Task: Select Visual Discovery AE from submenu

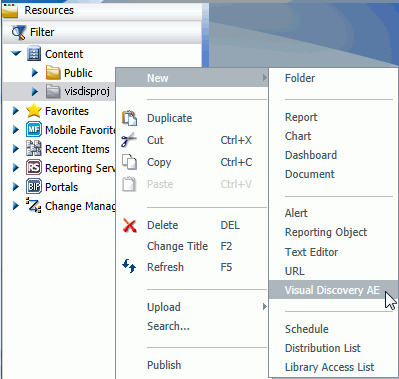Action: coord(333,290)
